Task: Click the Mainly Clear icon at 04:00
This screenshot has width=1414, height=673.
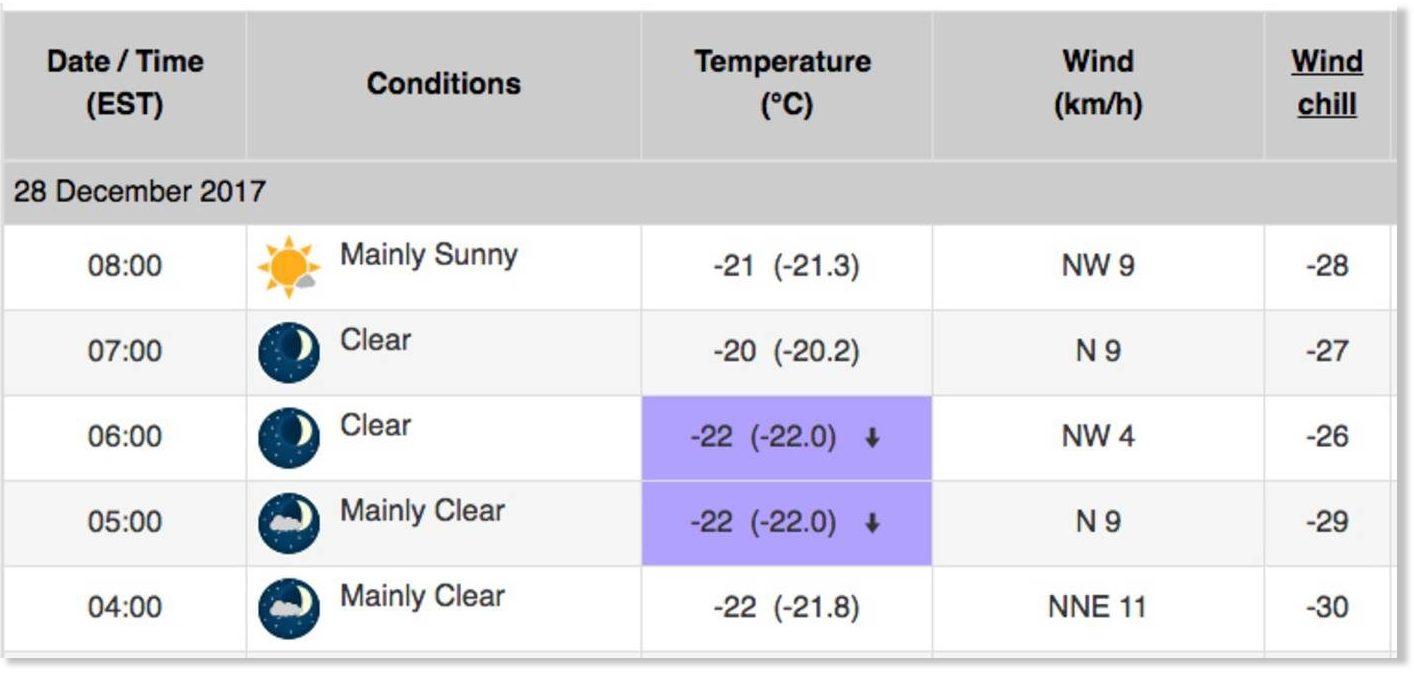Action: pyautogui.click(x=289, y=608)
